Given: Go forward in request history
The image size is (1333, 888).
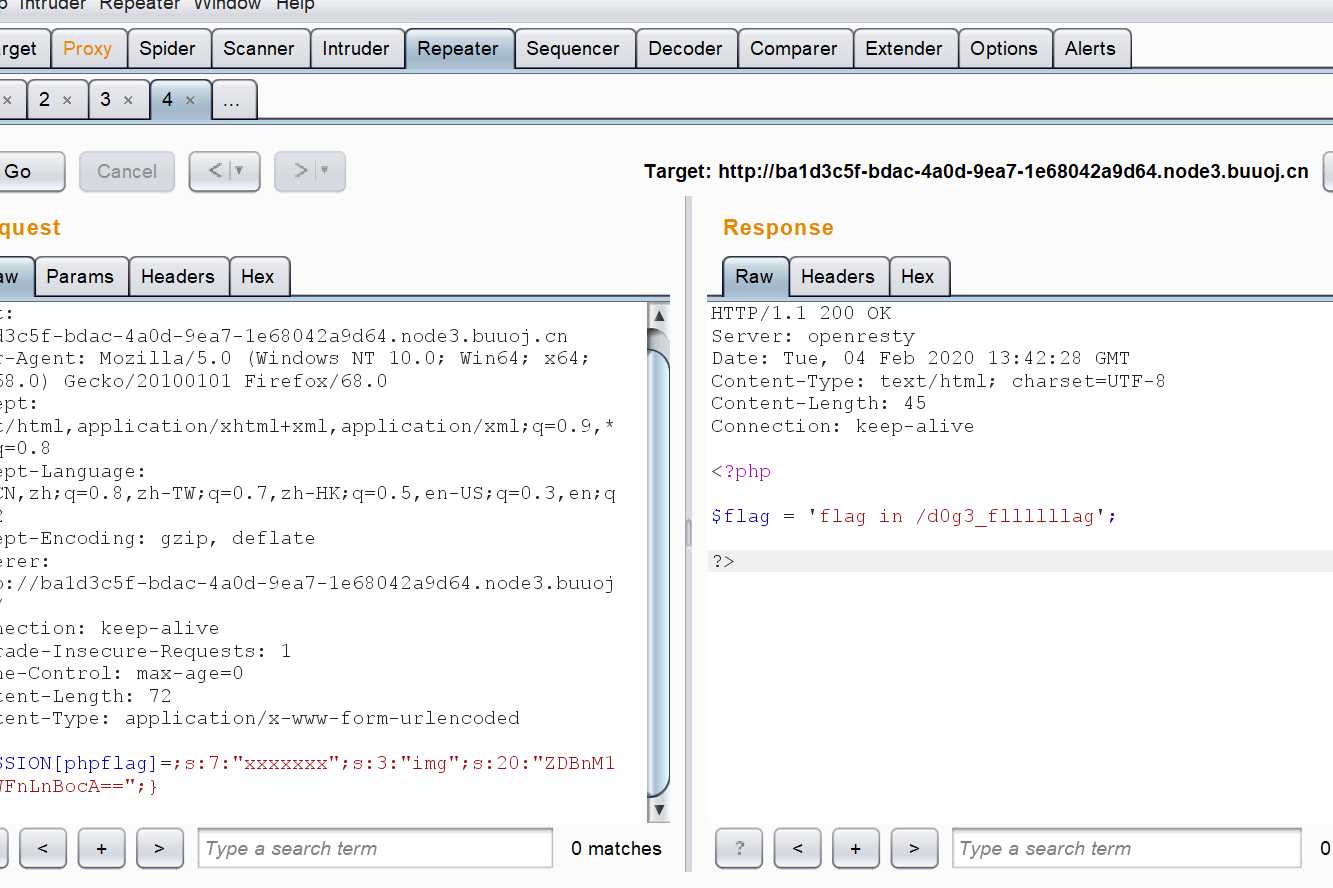Looking at the screenshot, I should click(301, 172).
